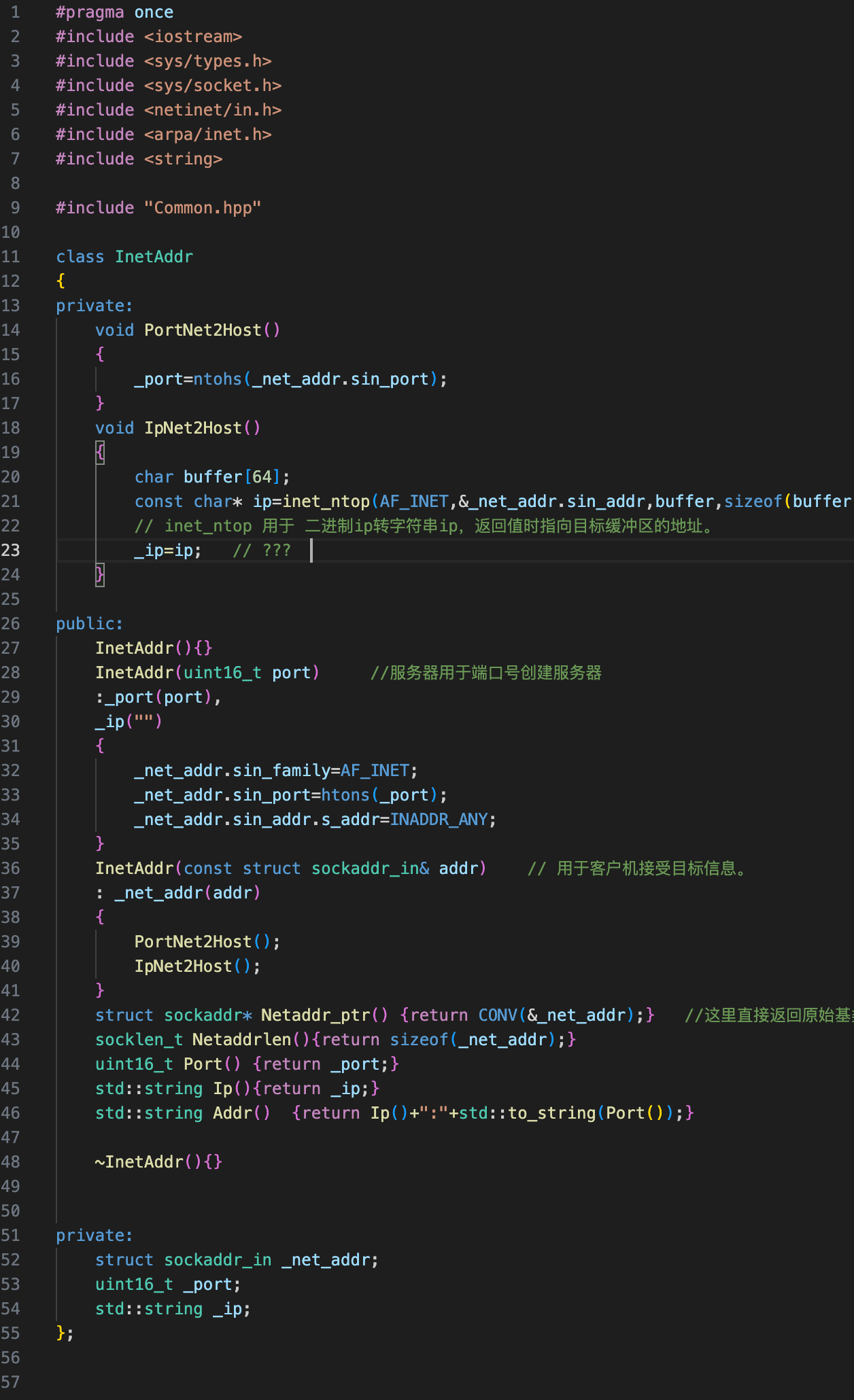
Task: Click the Chinese comment about inet_ntop on line 22
Action: (x=424, y=526)
